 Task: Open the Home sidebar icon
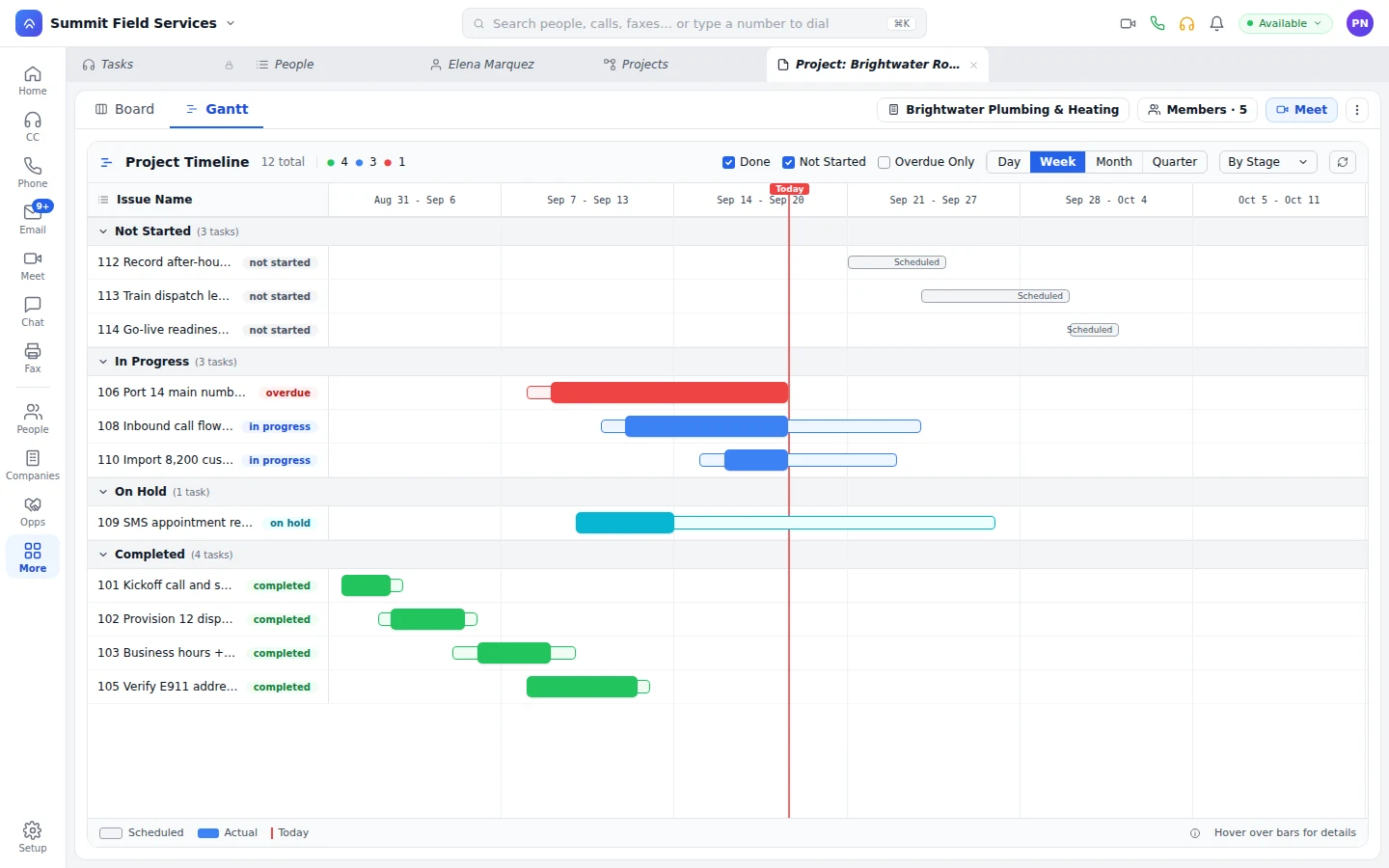click(33, 81)
